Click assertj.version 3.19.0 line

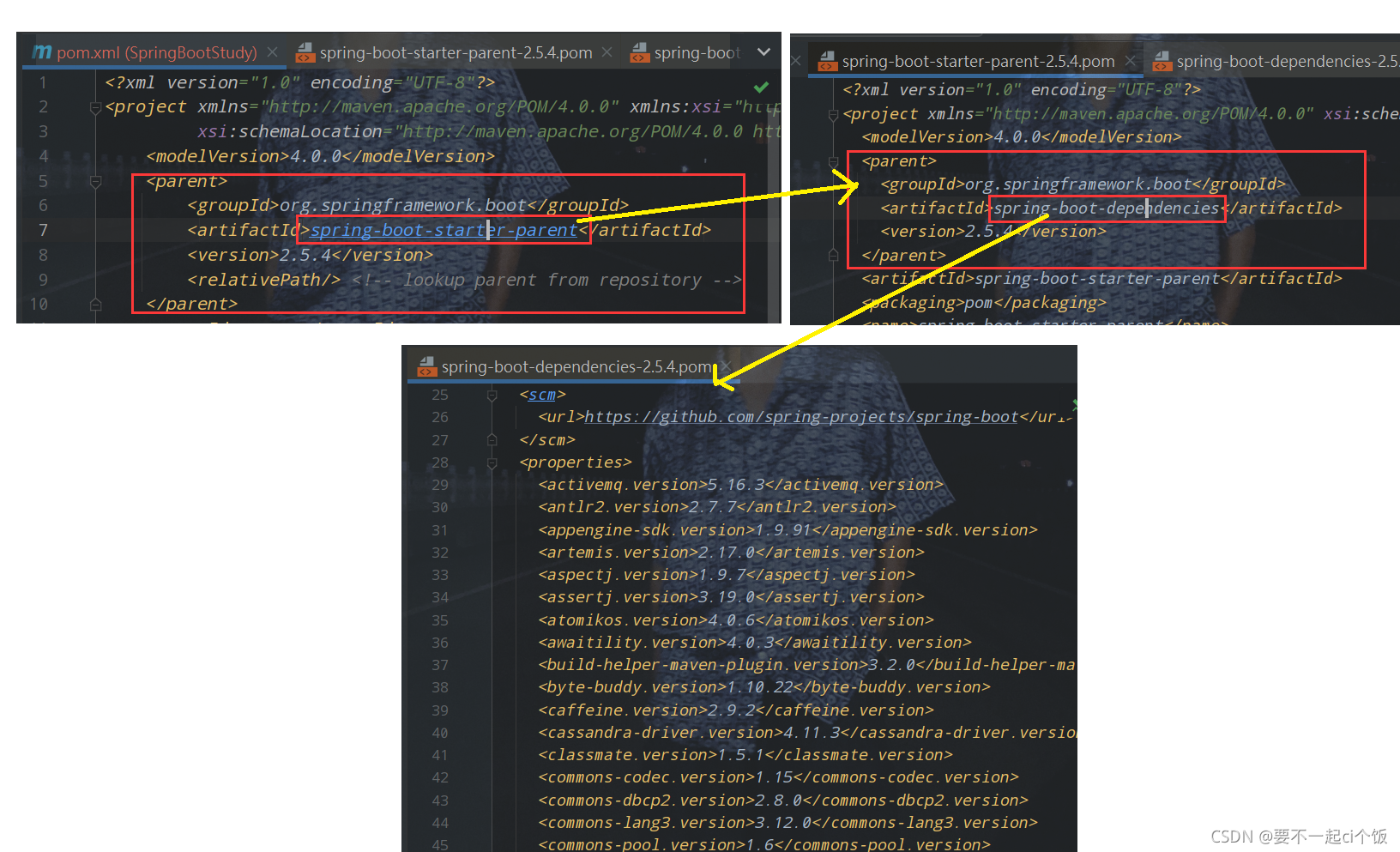tap(732, 596)
